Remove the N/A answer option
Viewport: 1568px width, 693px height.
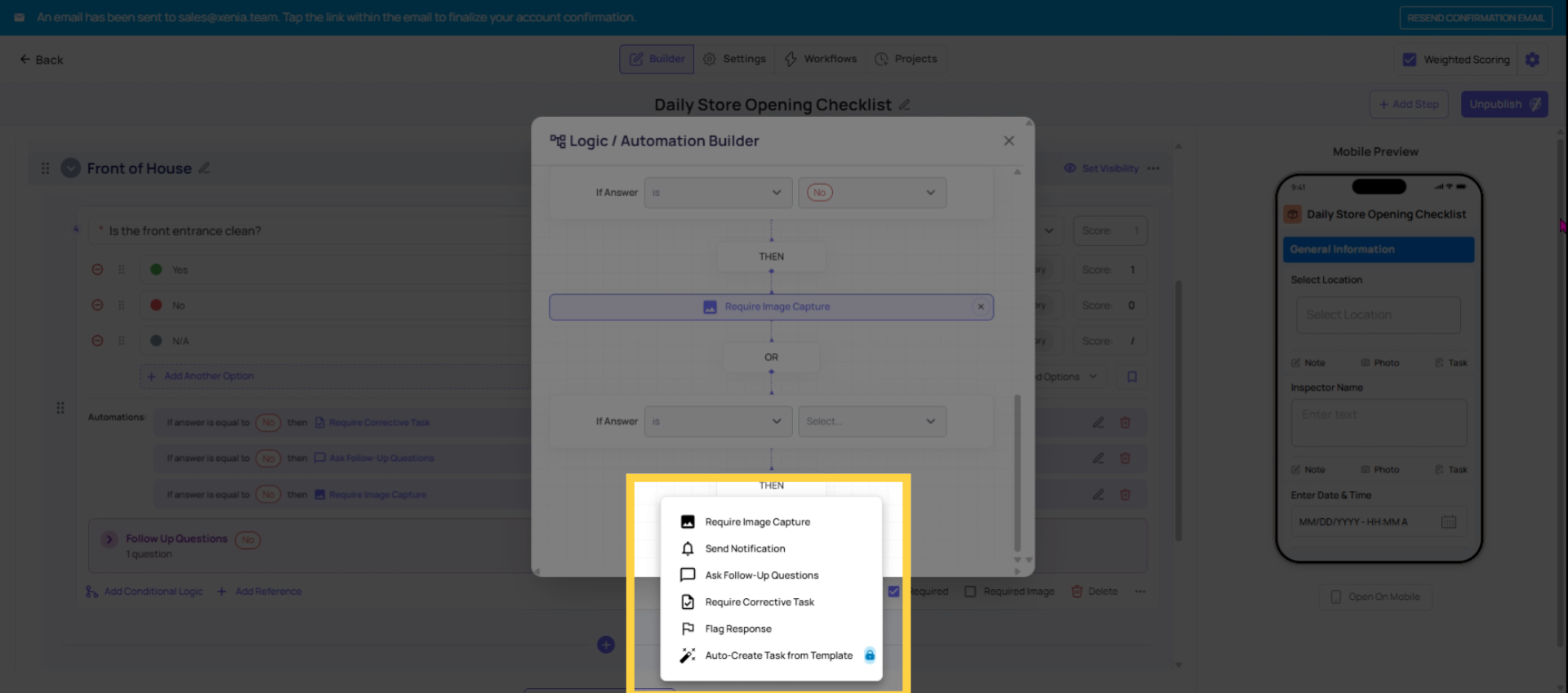click(97, 341)
